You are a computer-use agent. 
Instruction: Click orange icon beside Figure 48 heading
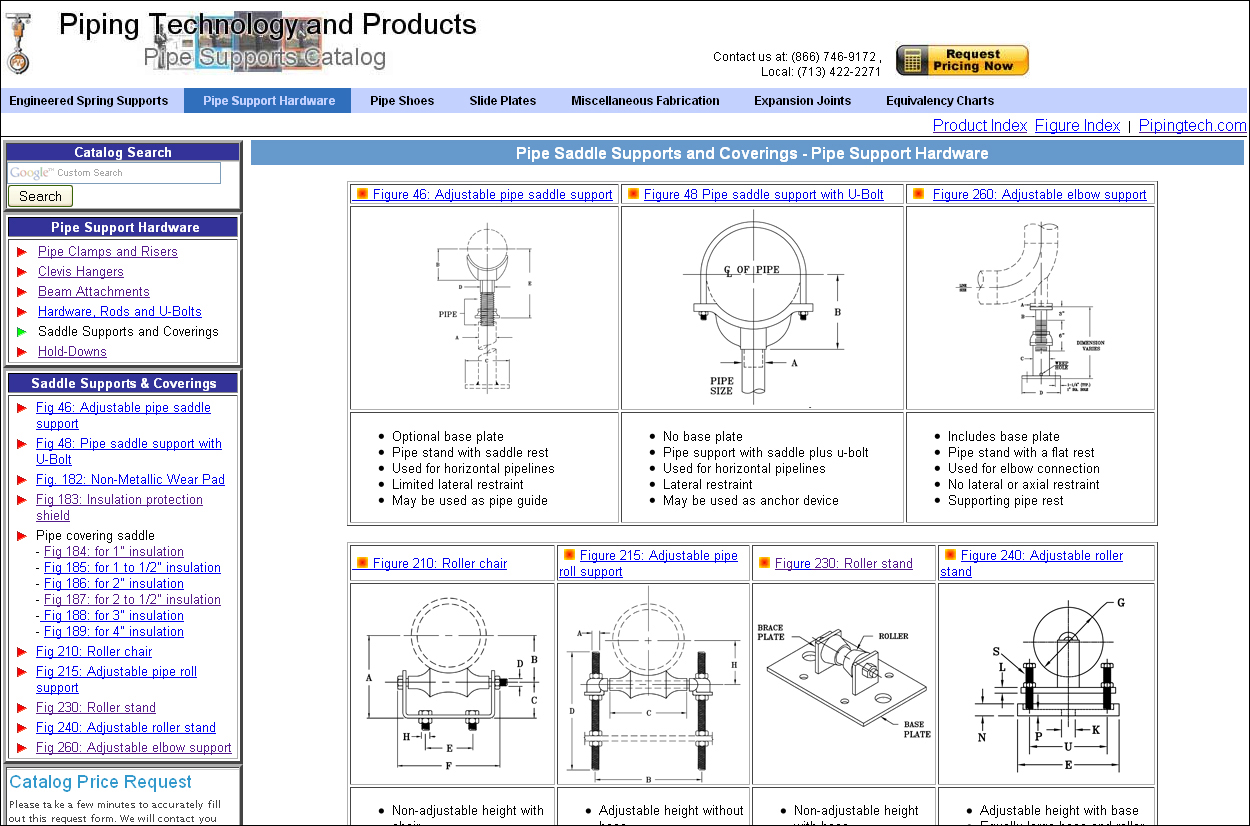coord(633,194)
